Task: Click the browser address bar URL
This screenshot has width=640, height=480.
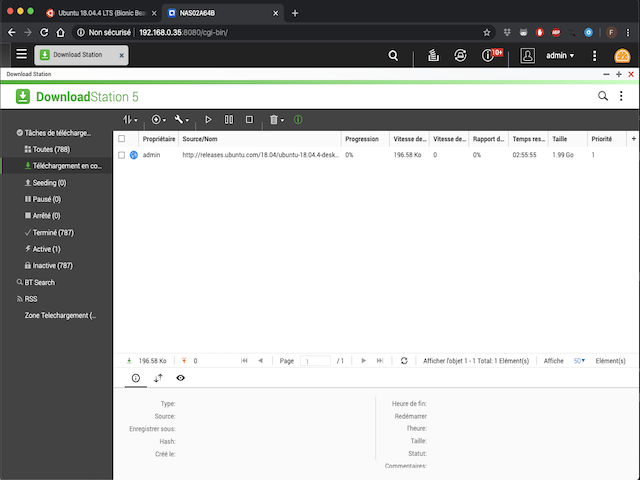Action: click(183, 32)
